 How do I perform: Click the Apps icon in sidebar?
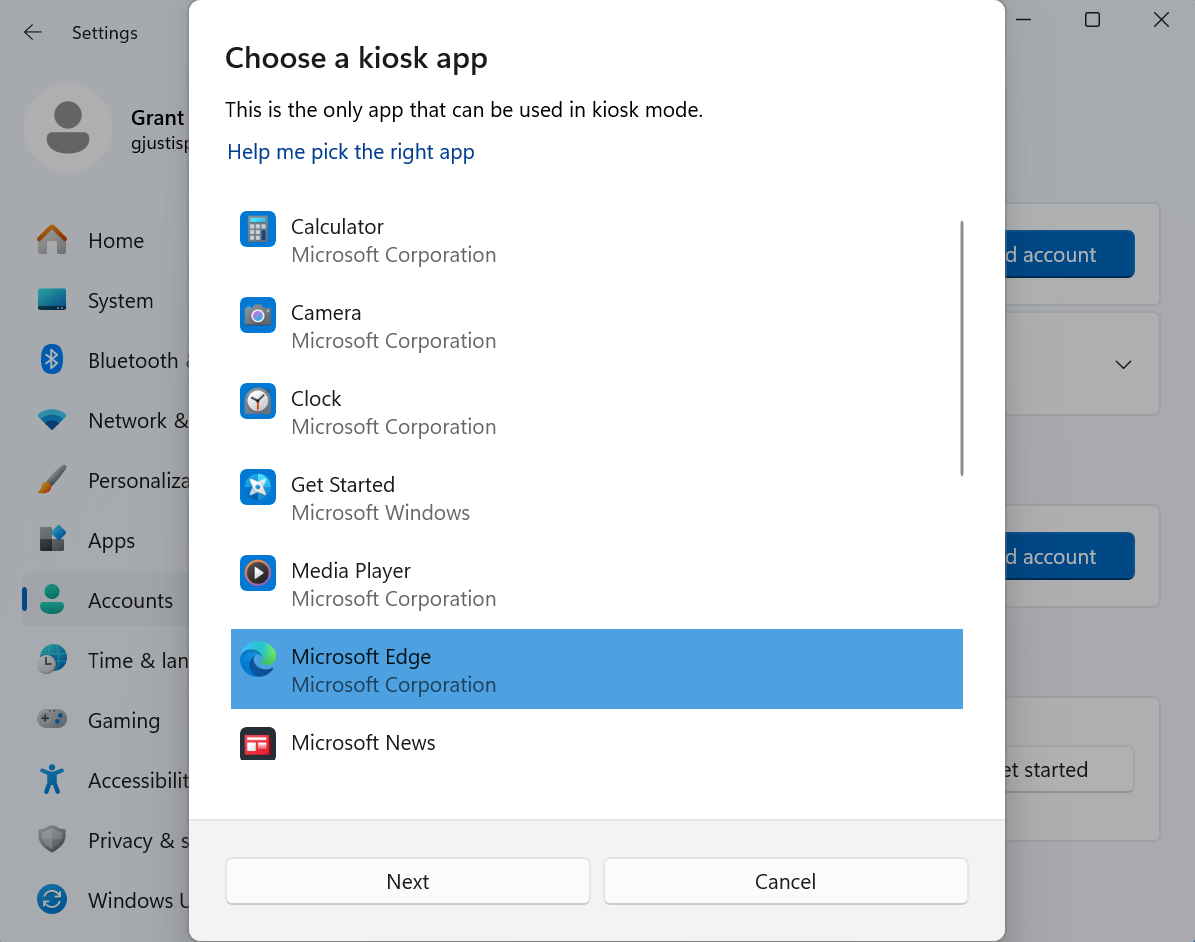[52, 540]
